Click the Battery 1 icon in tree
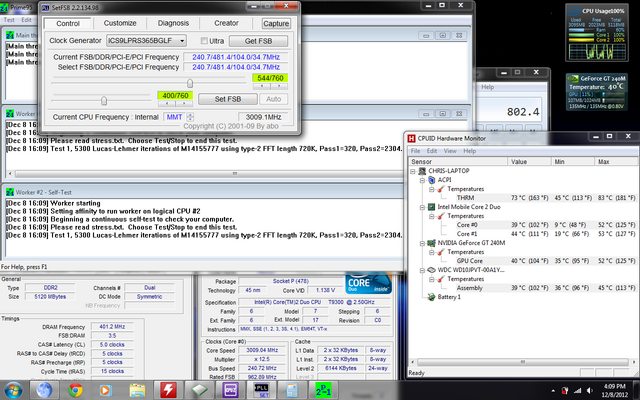 pos(431,297)
